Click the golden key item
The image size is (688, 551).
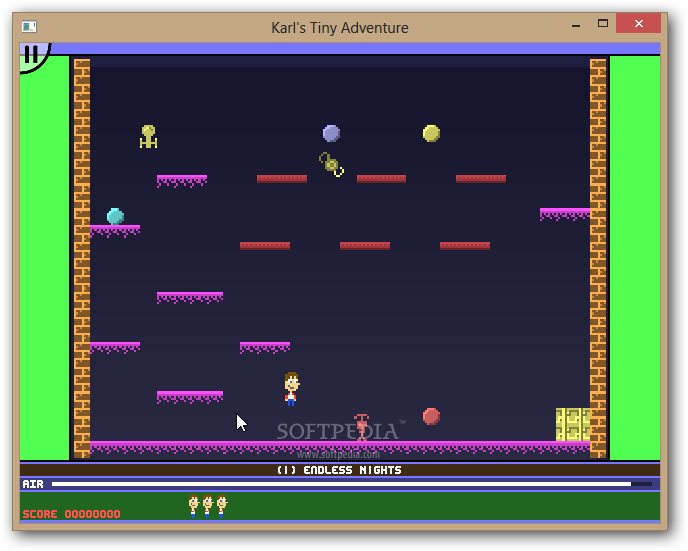click(x=331, y=165)
